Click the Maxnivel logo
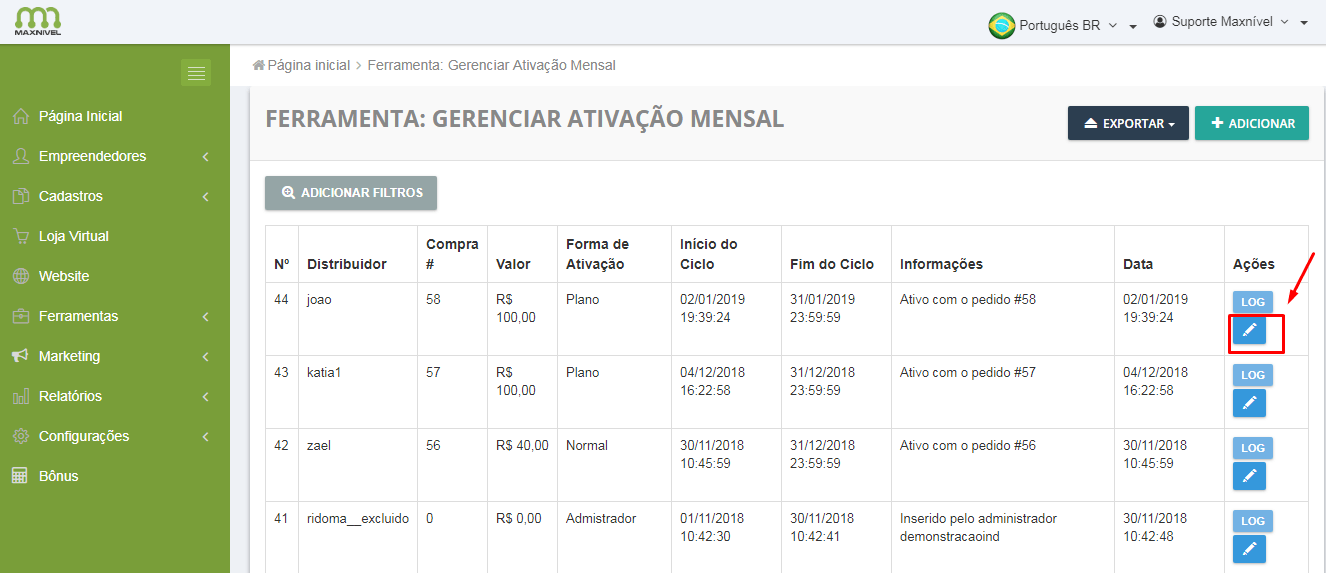 38,21
